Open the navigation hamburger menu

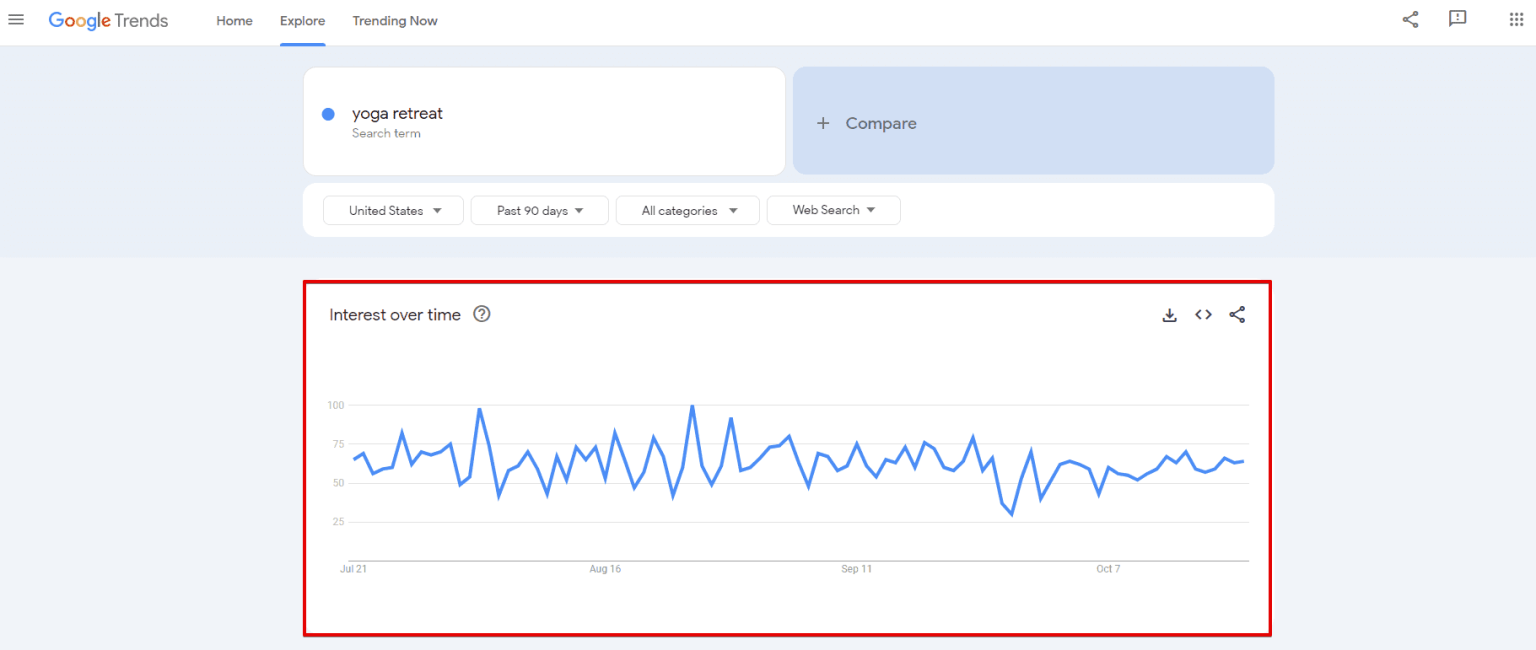15,19
